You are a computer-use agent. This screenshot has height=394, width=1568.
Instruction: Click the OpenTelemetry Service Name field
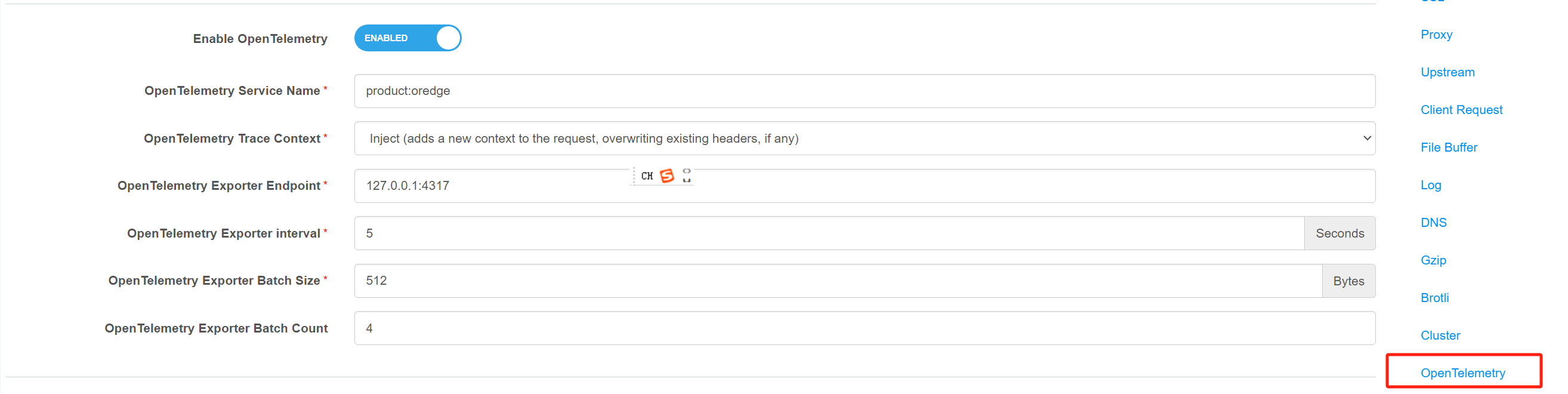point(865,91)
